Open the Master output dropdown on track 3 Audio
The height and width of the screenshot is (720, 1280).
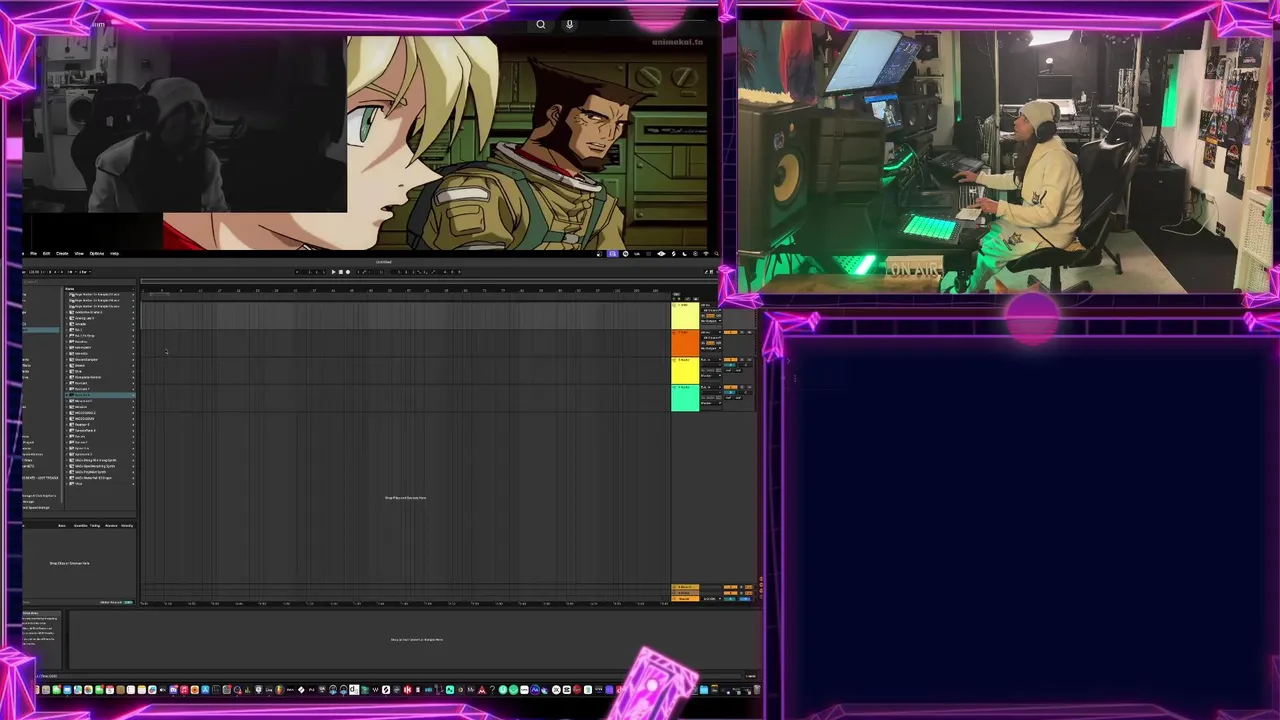[711, 376]
